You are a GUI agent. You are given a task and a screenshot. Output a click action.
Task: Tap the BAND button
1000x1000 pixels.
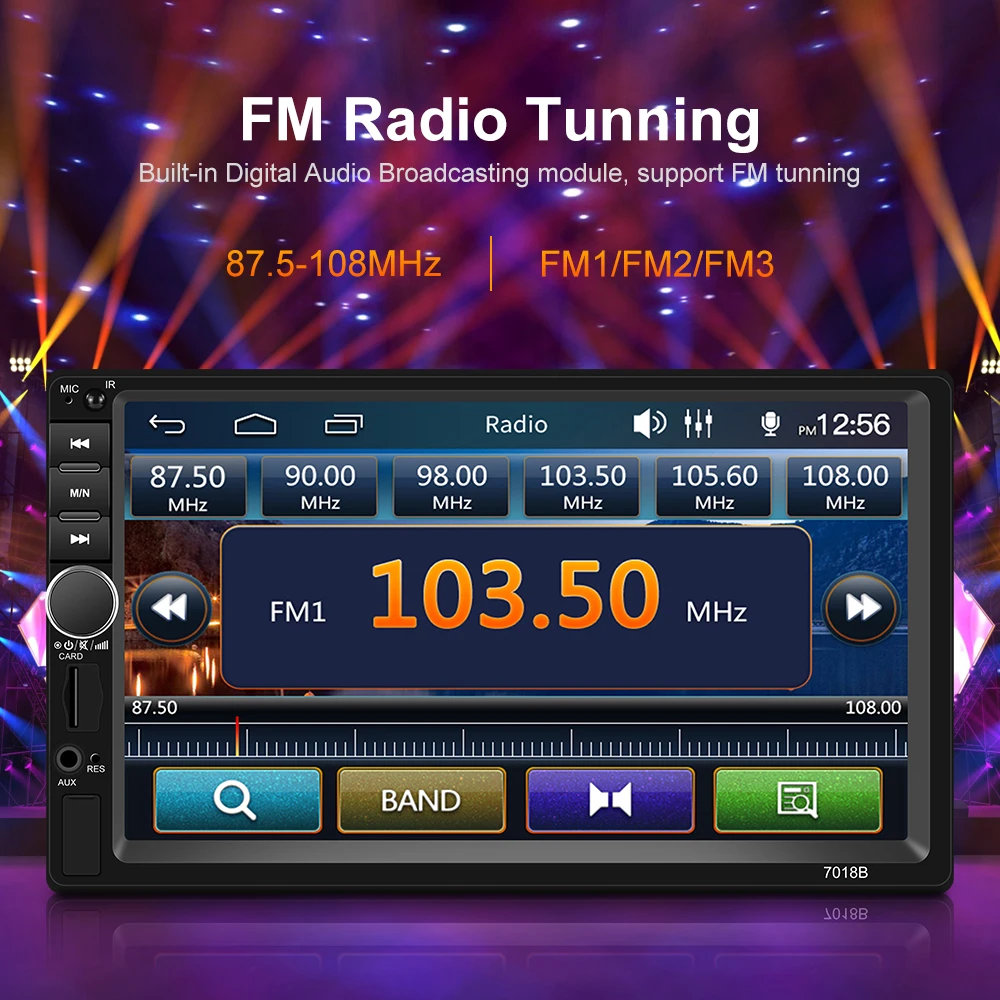point(421,800)
